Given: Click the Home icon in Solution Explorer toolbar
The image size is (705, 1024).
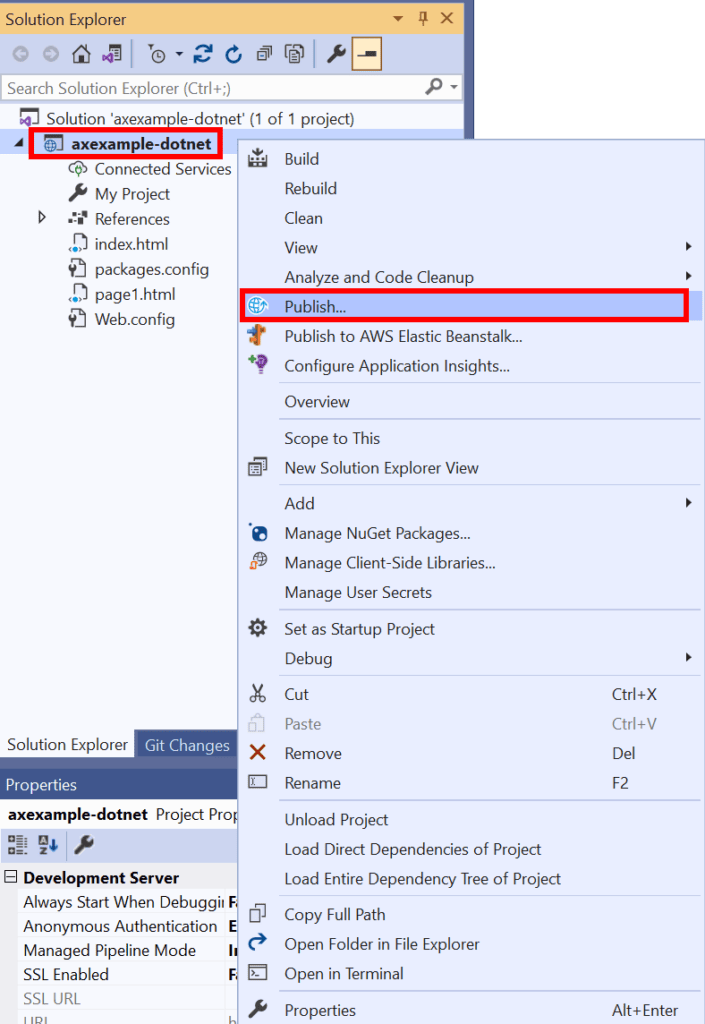Looking at the screenshot, I should [x=81, y=54].
